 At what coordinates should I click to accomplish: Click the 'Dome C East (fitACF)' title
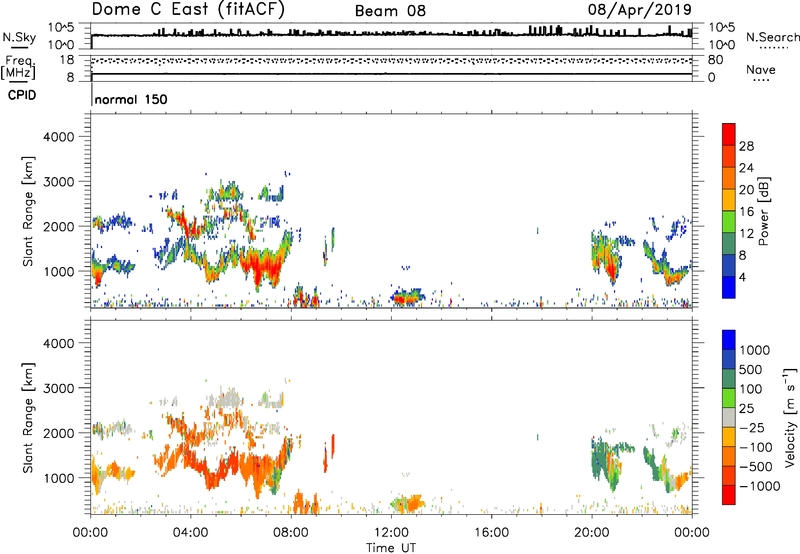[x=188, y=10]
